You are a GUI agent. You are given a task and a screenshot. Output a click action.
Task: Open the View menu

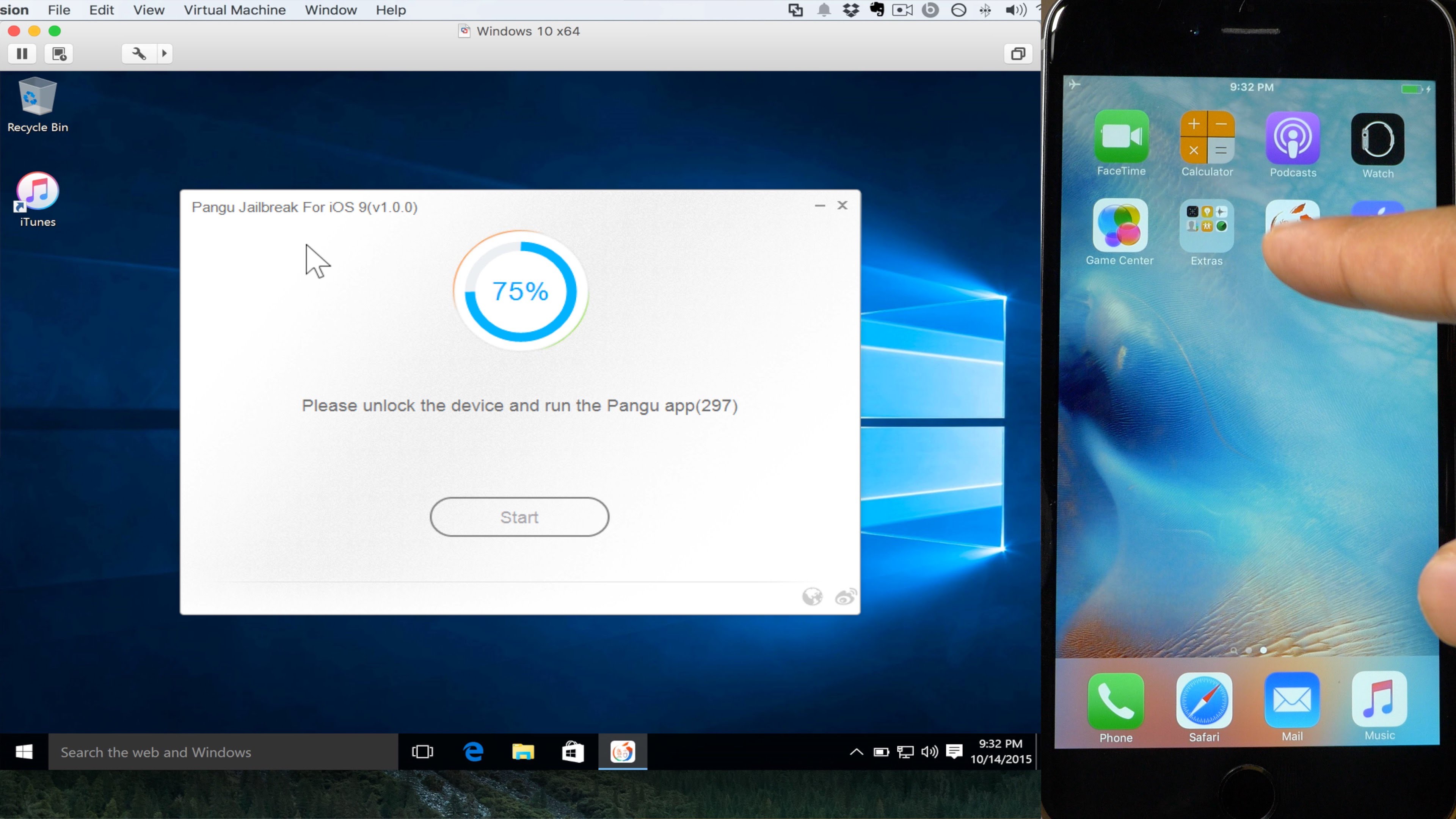(149, 10)
